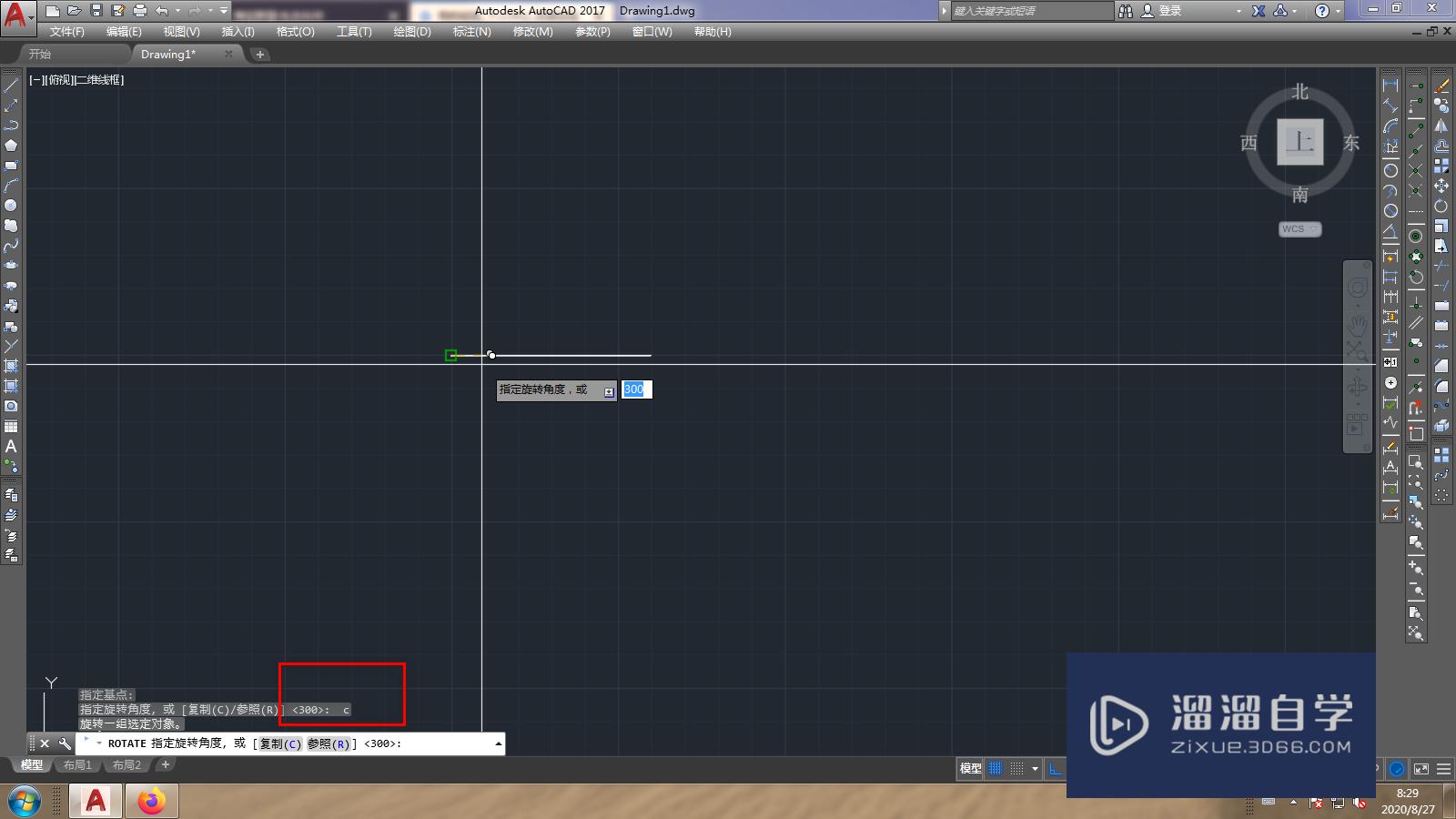1456x819 pixels.
Task: Select the Circle tool in draw toolbar
Action: tap(11, 205)
